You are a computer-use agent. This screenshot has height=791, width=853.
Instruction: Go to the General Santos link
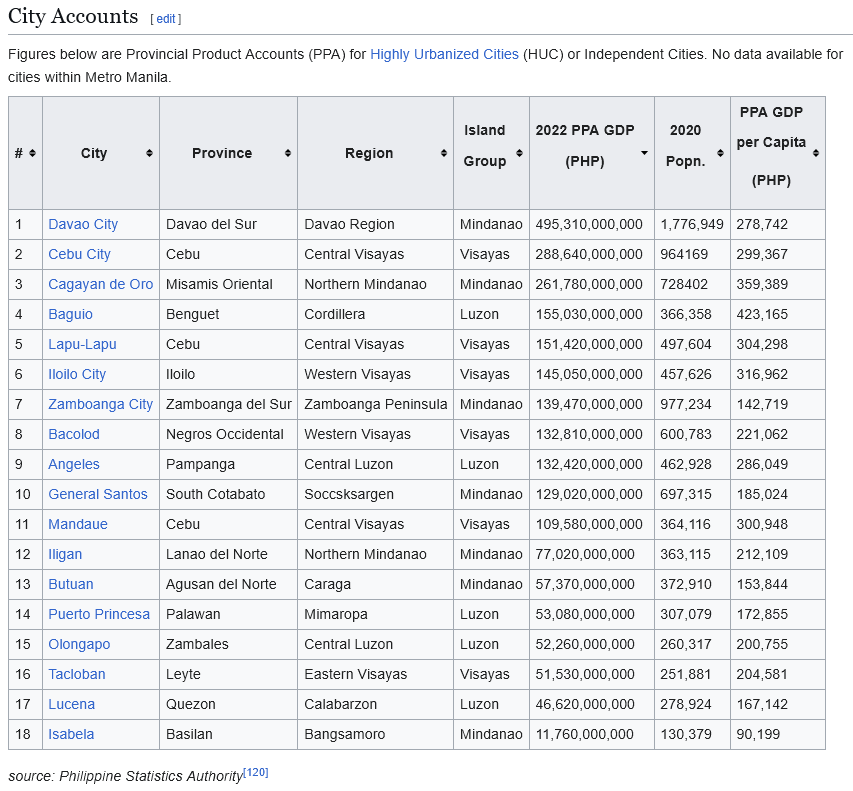[98, 494]
